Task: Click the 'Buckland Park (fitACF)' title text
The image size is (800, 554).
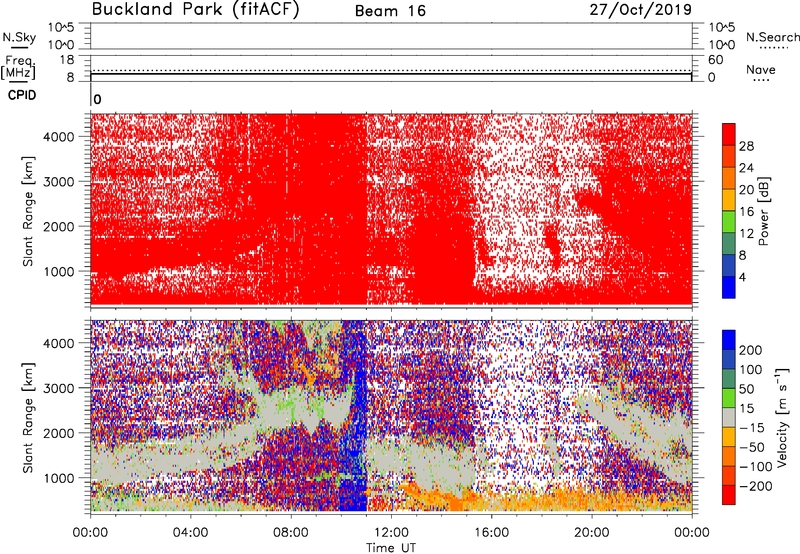Action: coord(196,9)
